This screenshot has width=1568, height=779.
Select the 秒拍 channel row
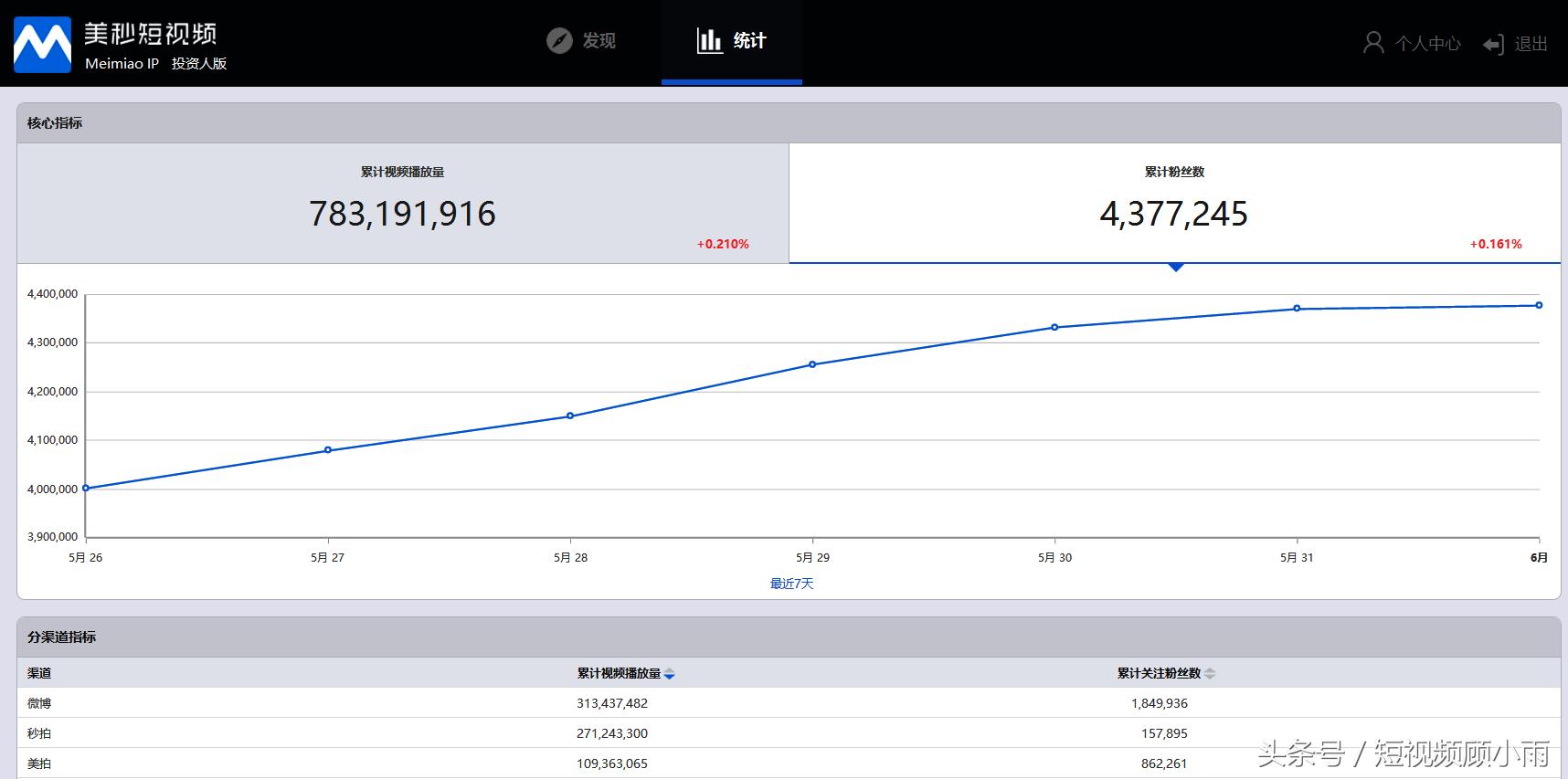click(x=39, y=733)
